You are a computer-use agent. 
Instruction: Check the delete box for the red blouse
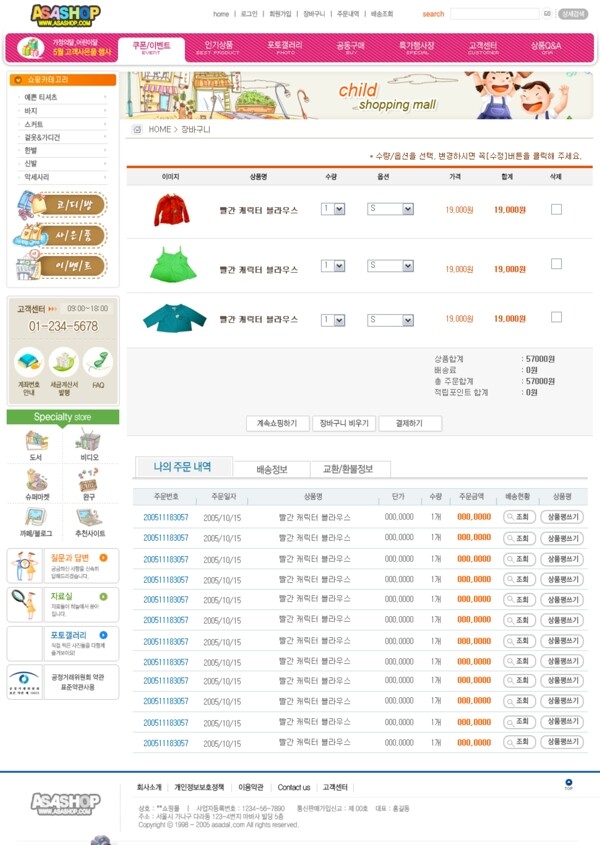click(x=556, y=209)
